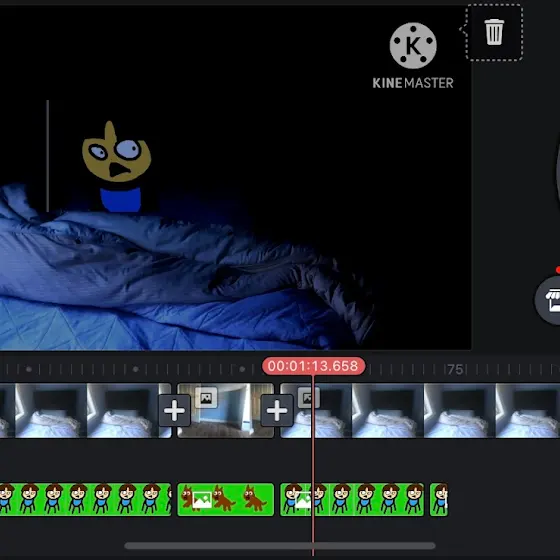
Task: Click image icon on room clip
Action: tap(206, 398)
